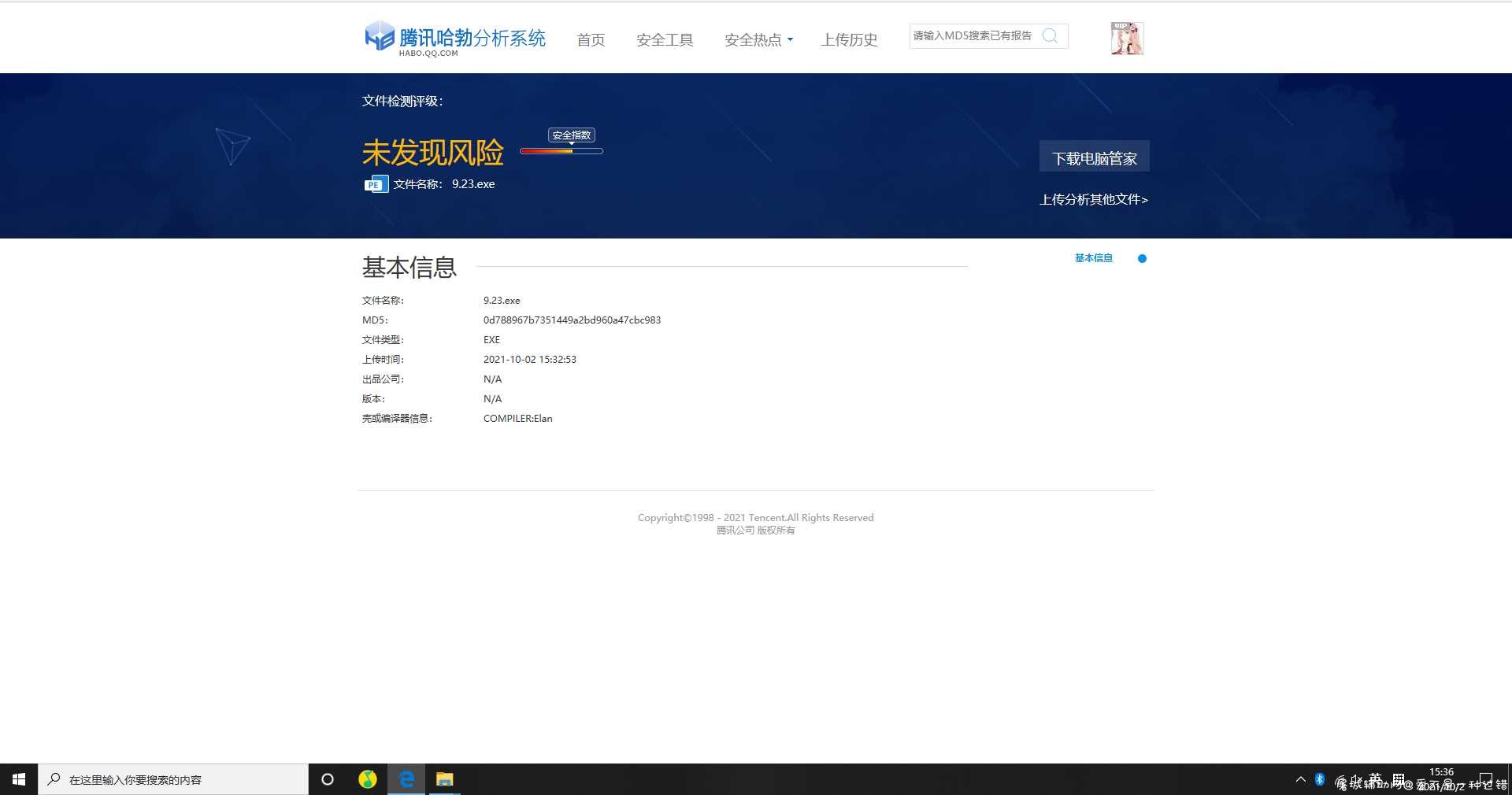1512x795 pixels.
Task: Follow the 上传分析其他文件 link
Action: tap(1094, 199)
